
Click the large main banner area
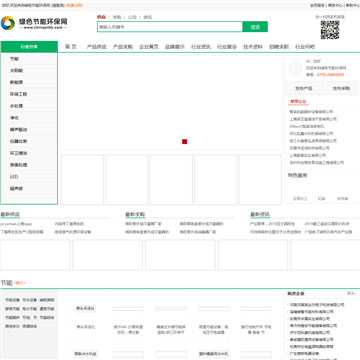pyautogui.click(x=171, y=102)
